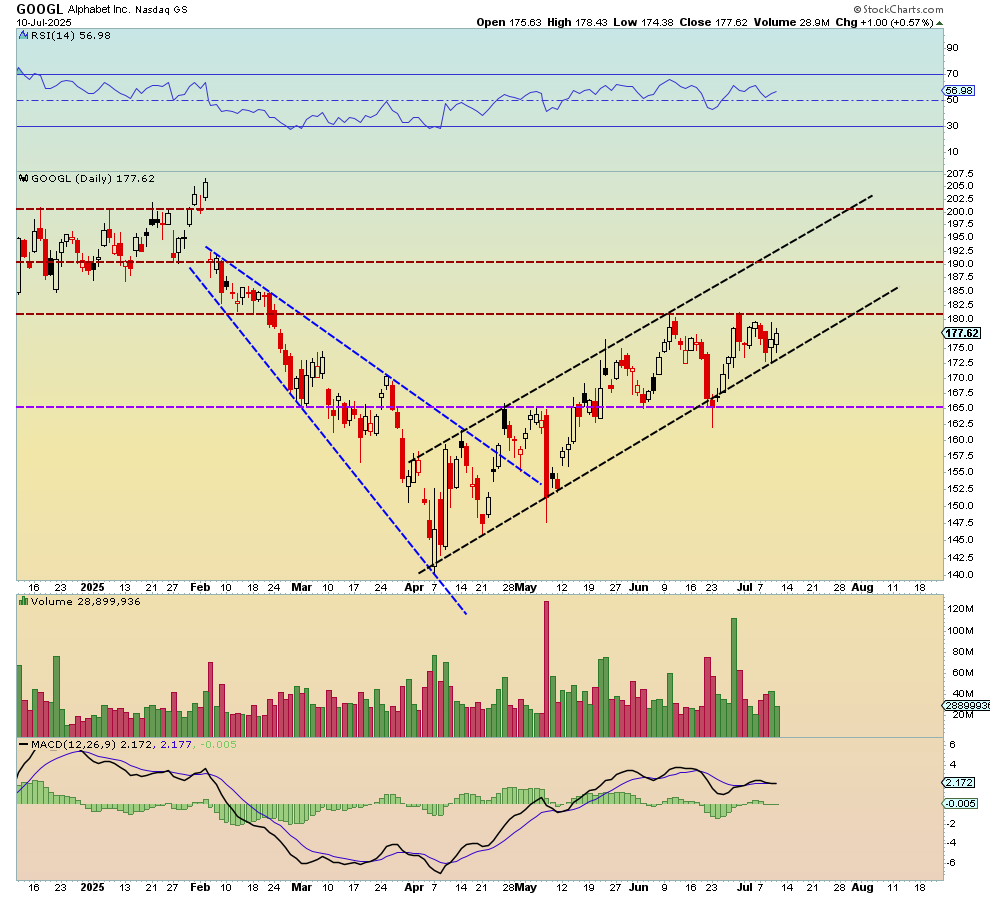Click the boxed 2.172 MACD tag on right axis
This screenshot has width=990, height=897.
coord(960,783)
